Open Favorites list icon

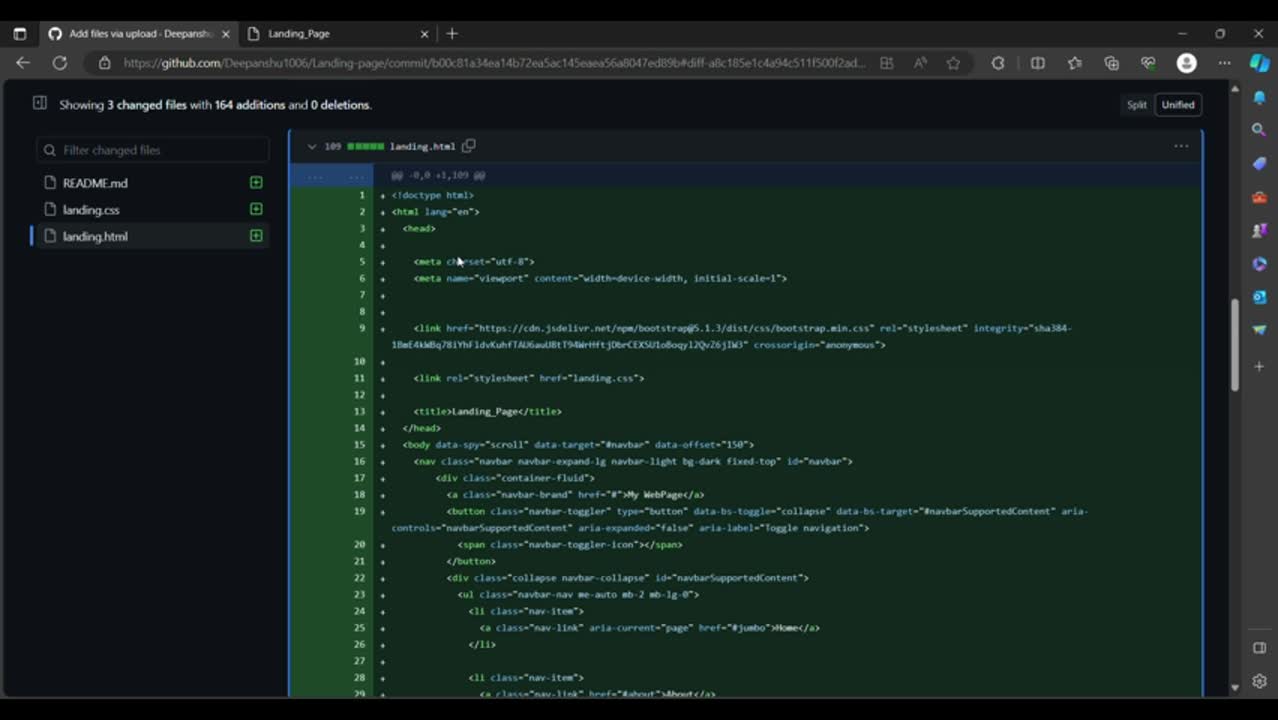tap(1075, 63)
